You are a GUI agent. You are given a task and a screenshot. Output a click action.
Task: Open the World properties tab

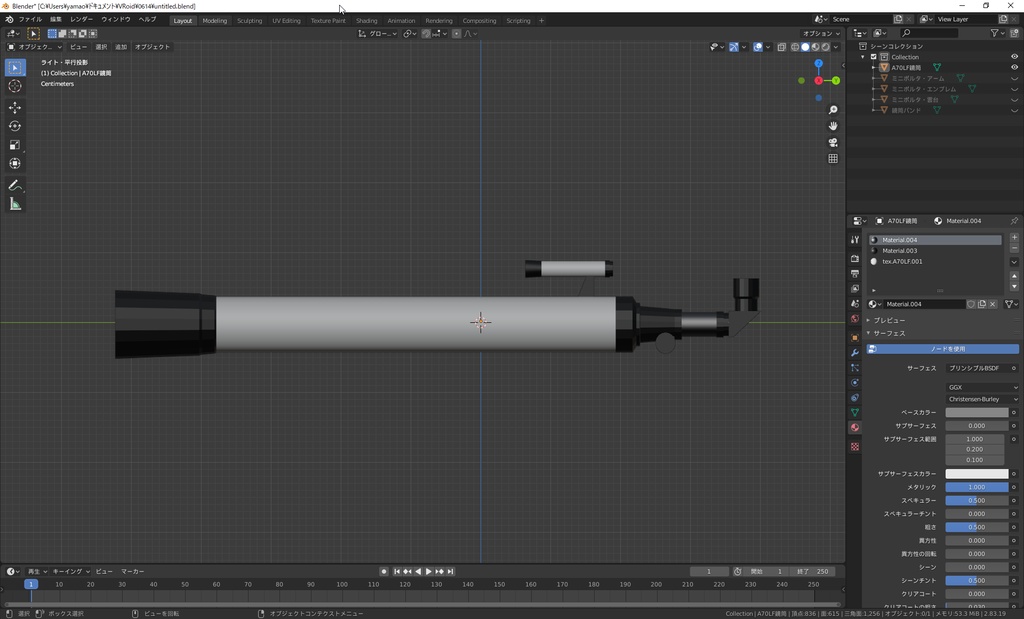coord(855,319)
